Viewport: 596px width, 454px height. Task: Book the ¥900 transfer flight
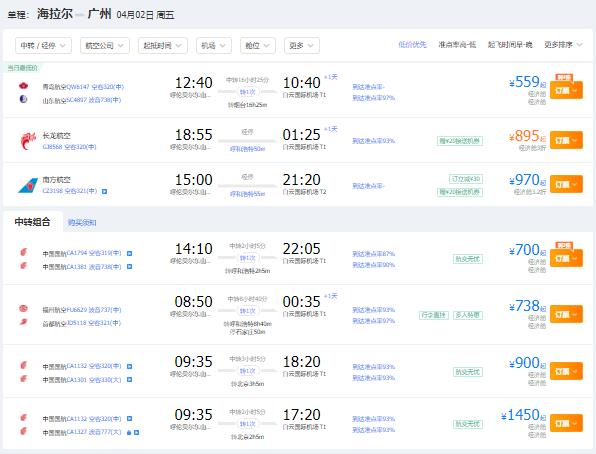tap(566, 371)
